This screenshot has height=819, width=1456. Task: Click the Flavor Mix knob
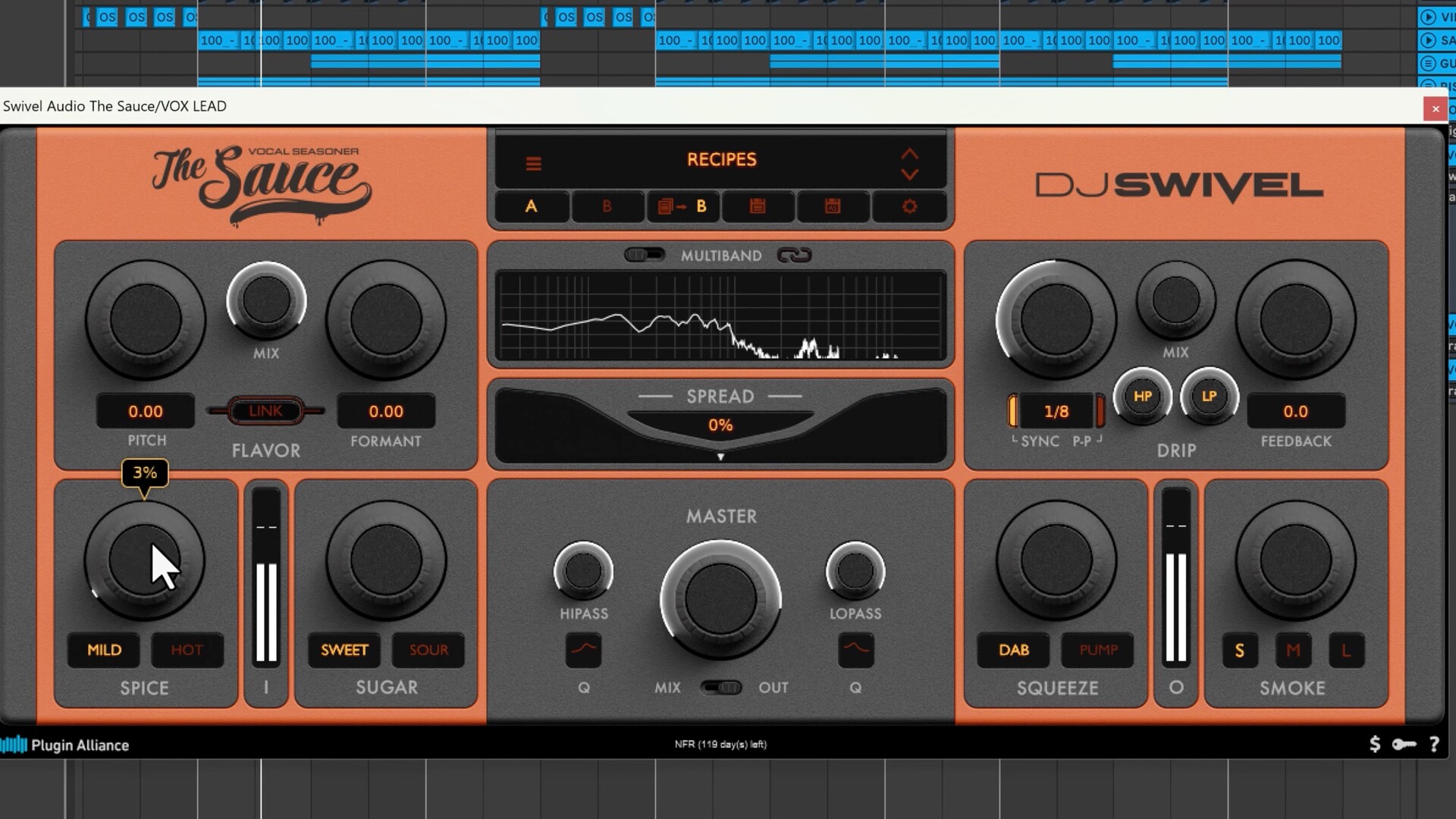[x=266, y=300]
